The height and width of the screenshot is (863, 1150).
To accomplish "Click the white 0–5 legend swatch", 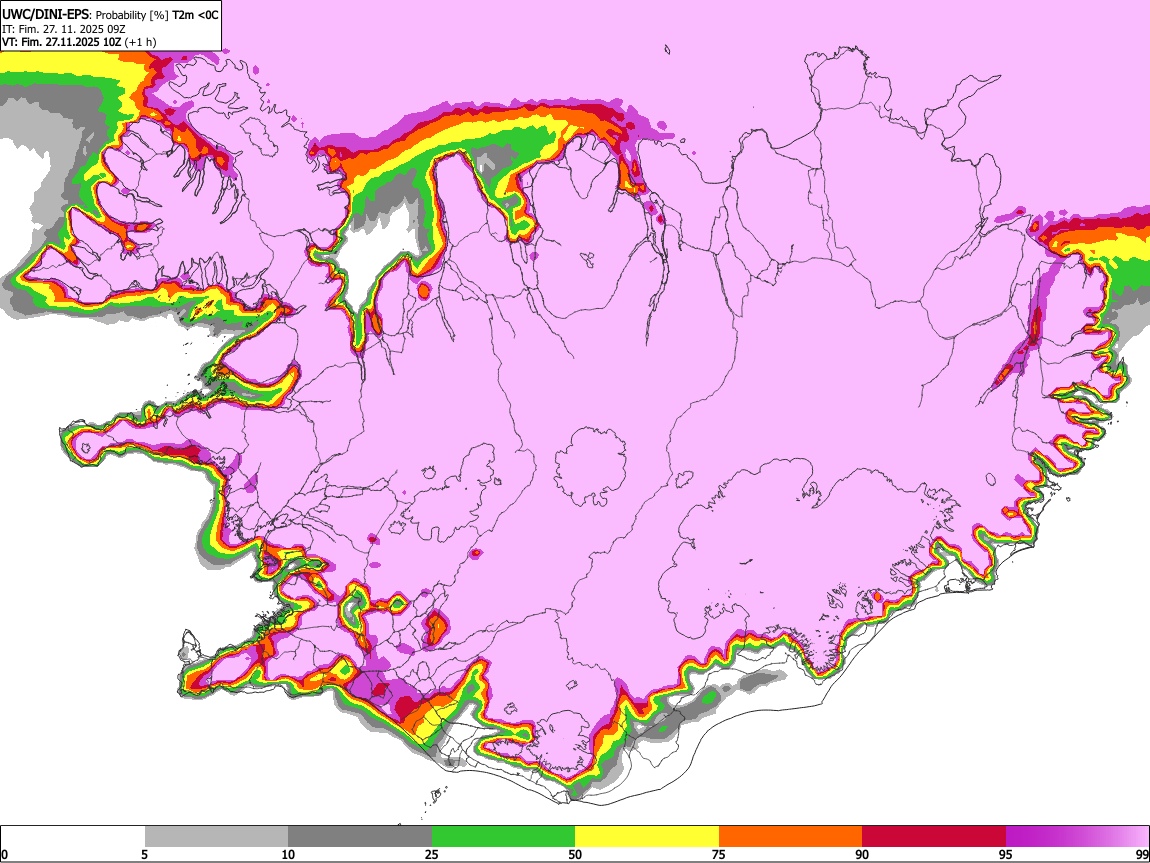I will [x=73, y=837].
